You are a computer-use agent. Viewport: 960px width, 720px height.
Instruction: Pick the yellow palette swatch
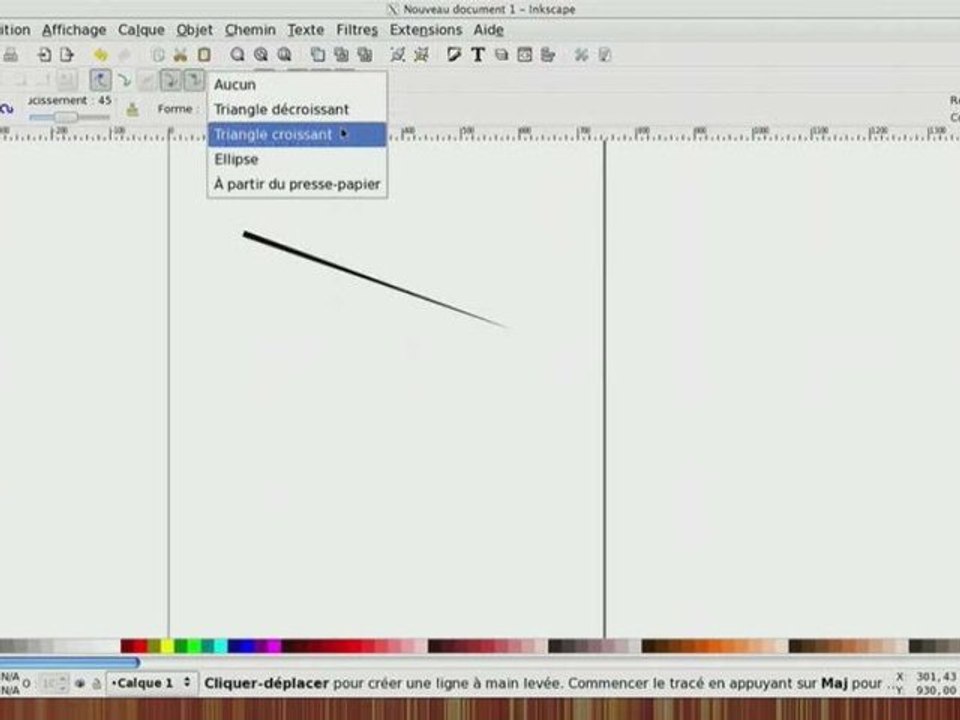pos(167,646)
